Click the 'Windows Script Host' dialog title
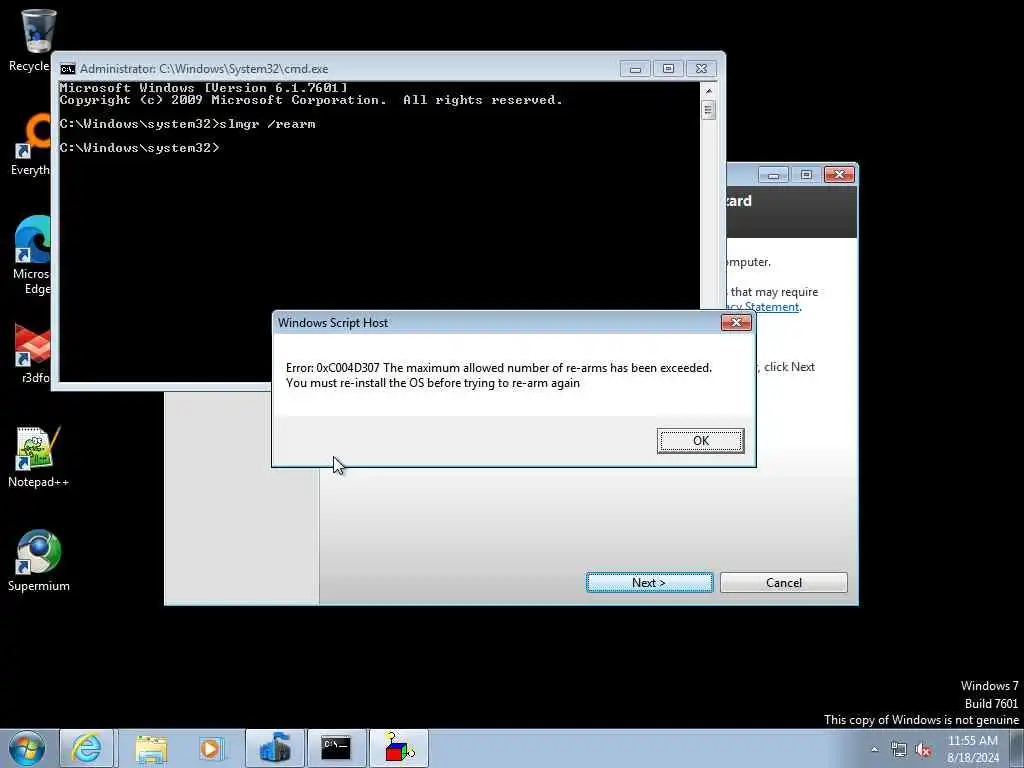 333,323
